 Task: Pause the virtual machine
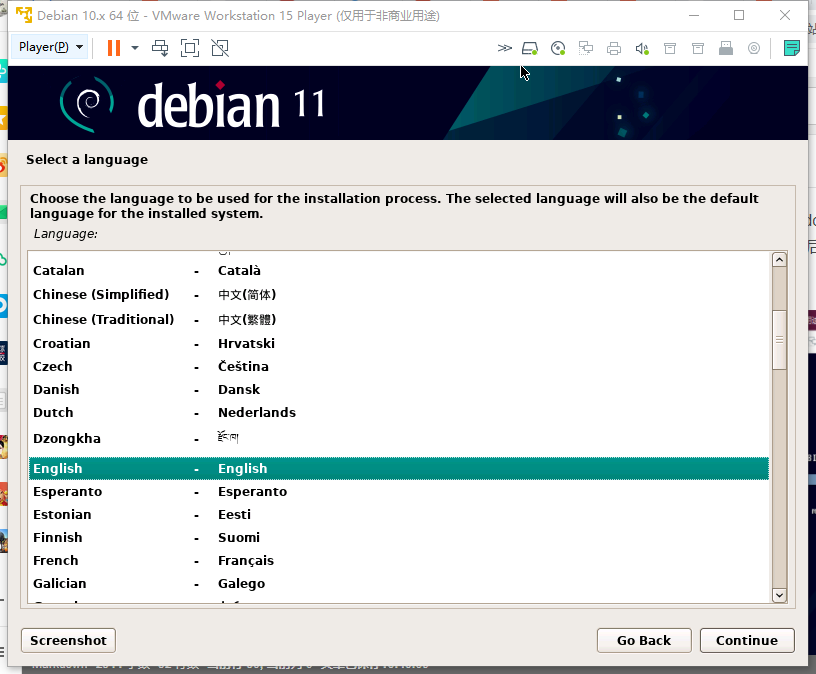pos(113,48)
